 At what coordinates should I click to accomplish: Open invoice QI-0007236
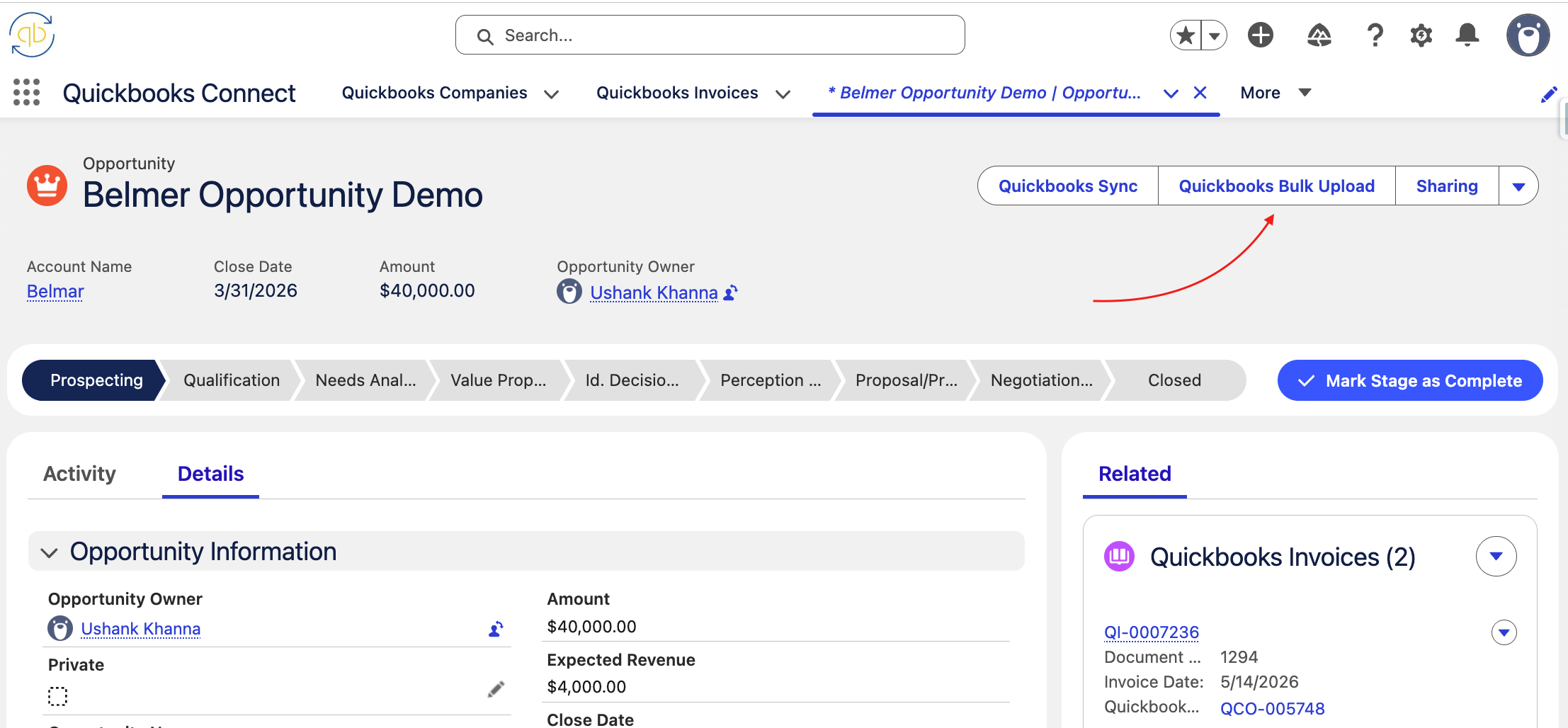coord(1152,632)
